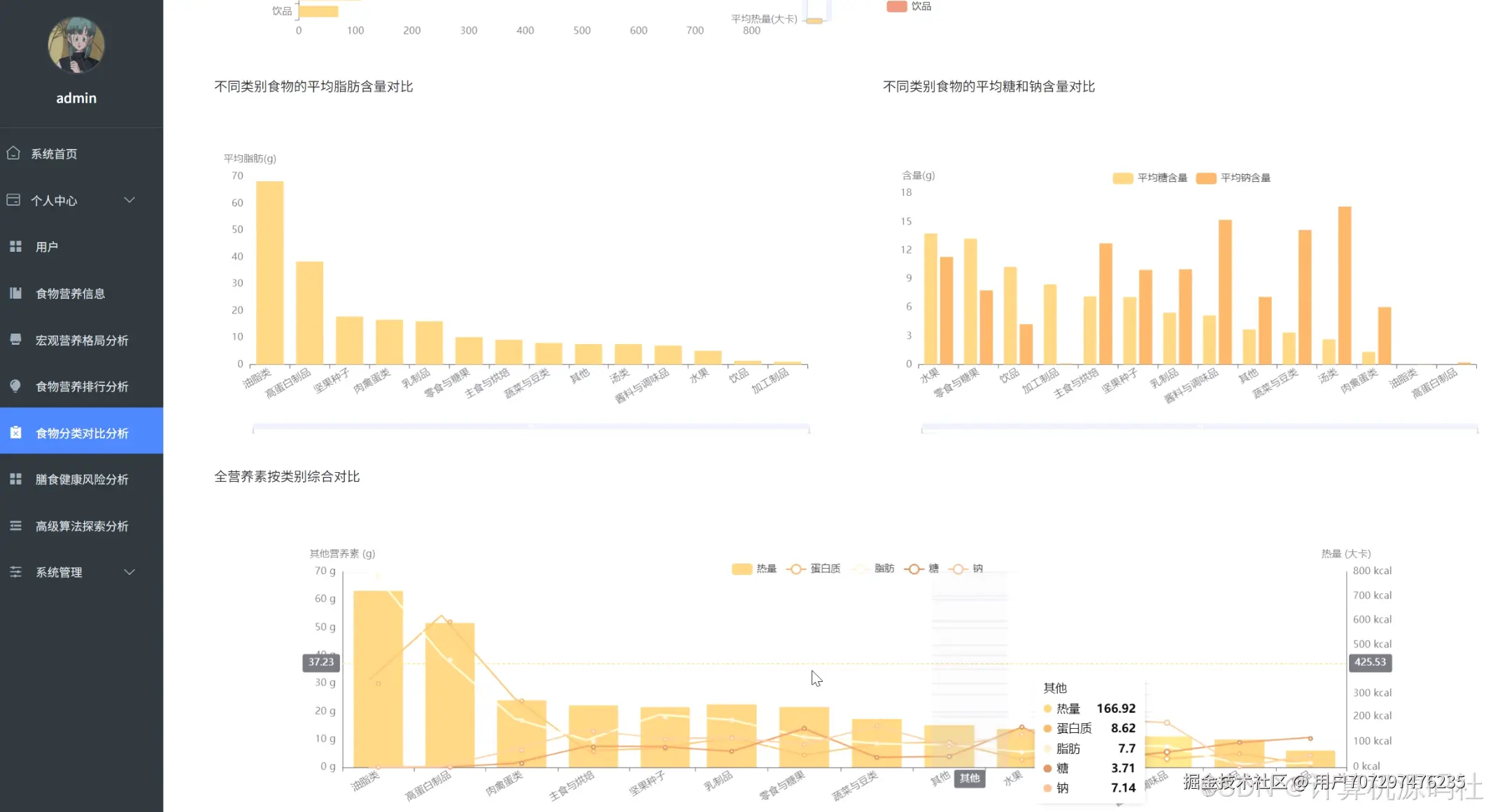Toggle the 热量 legend in combined chart
The height and width of the screenshot is (812, 1486).
(754, 569)
